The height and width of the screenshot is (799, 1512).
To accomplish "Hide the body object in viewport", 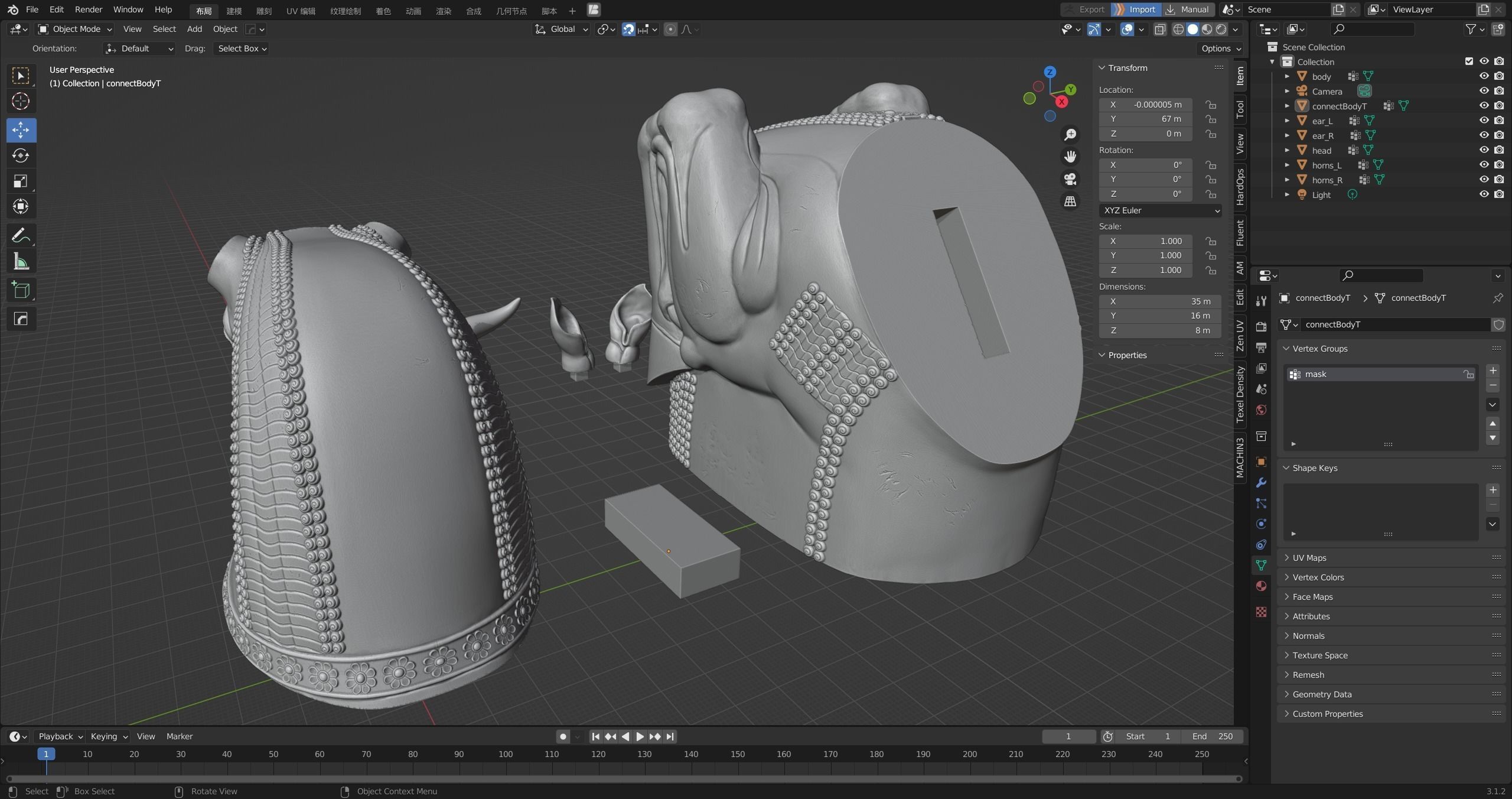I will tap(1484, 76).
